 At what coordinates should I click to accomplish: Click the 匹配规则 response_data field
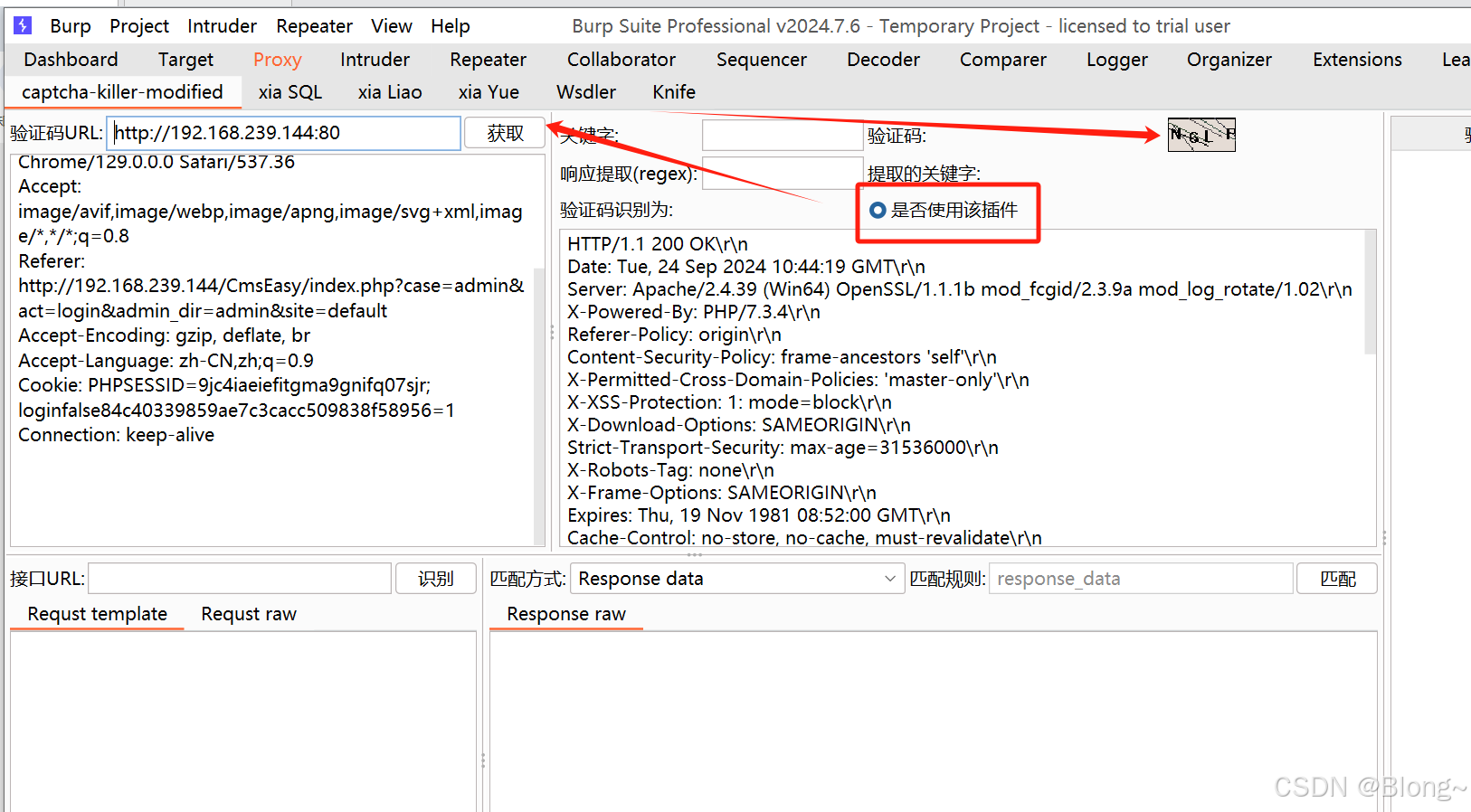(1141, 579)
